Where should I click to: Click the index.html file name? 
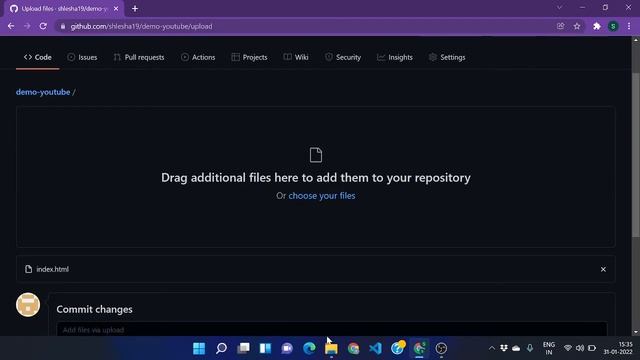point(53,269)
